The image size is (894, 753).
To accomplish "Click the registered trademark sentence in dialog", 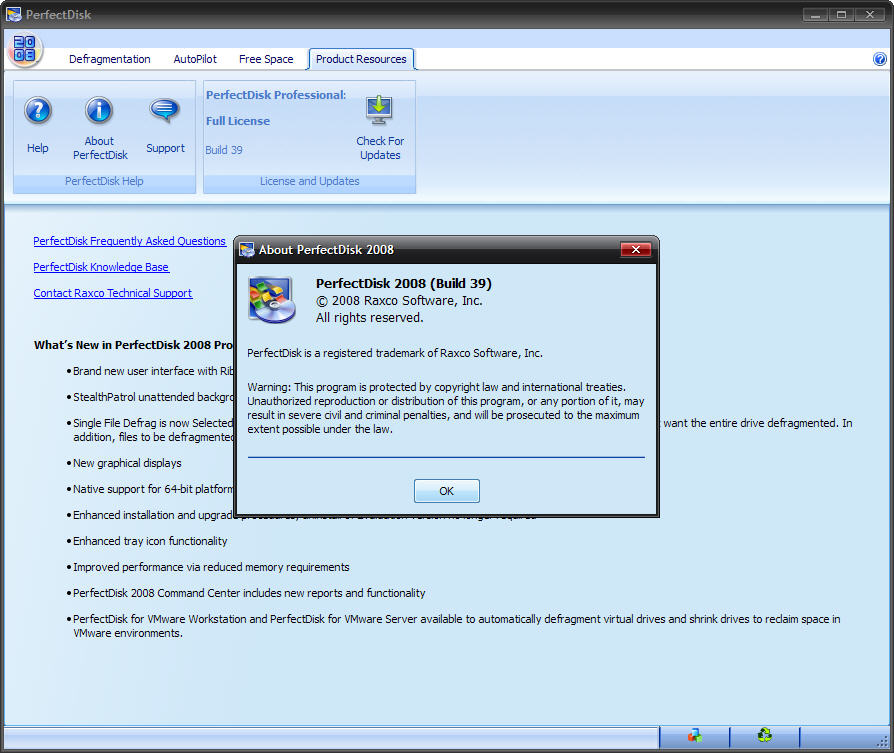I will click(x=395, y=353).
